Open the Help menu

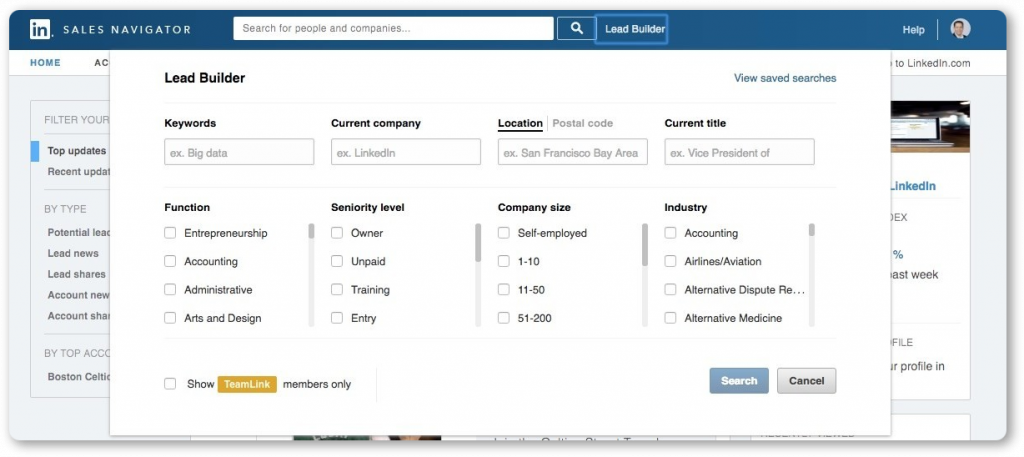click(913, 29)
